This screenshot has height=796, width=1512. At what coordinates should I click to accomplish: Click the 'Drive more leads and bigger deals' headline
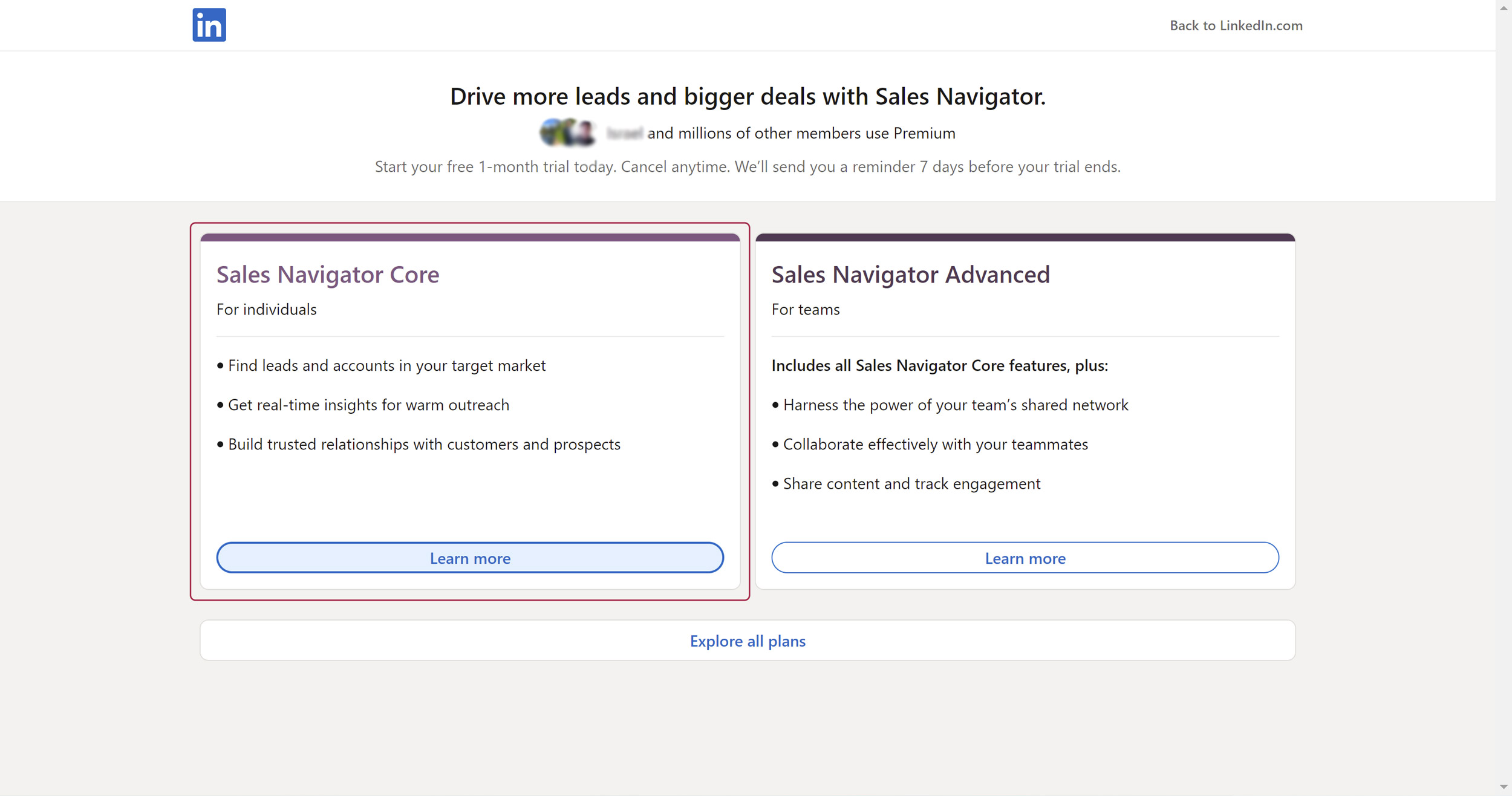(748, 97)
